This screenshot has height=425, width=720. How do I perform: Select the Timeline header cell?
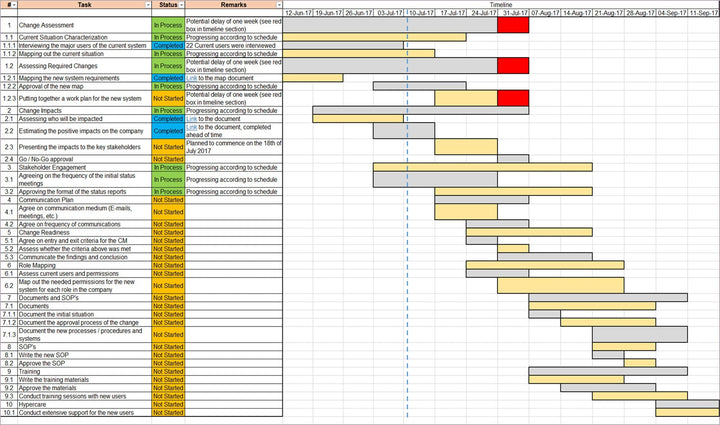(500, 5)
